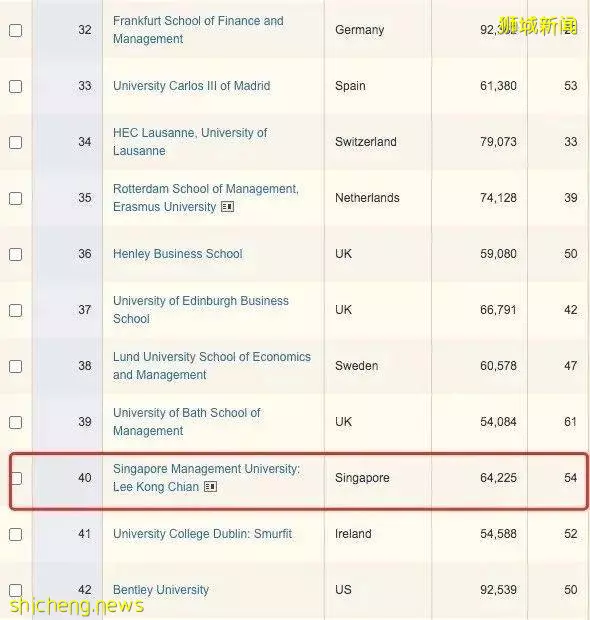Screen dimensions: 590x620
Task: Tick the checkbox for Frankfurt School row
Action: [x=15, y=30]
